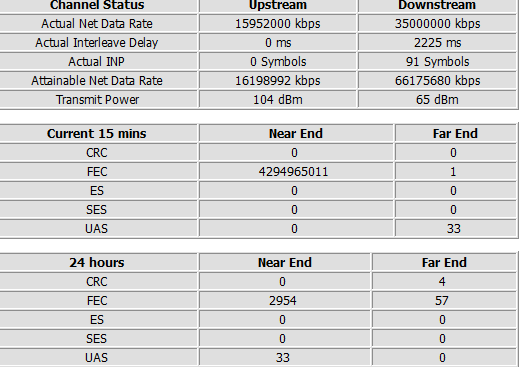The height and width of the screenshot is (367, 519).
Task: Select the Current 15 mins header
Action: pos(97,134)
